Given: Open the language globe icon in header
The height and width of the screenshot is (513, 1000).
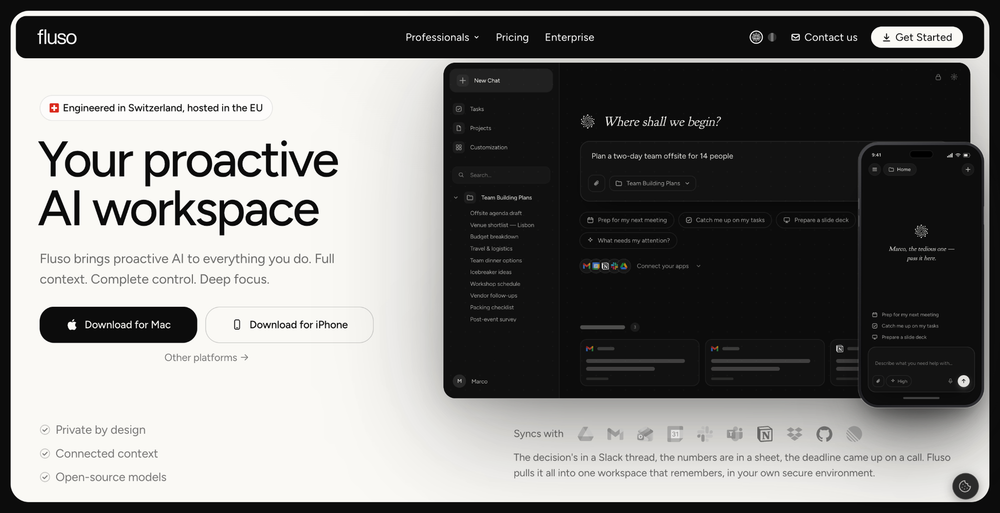Looking at the screenshot, I should [756, 37].
